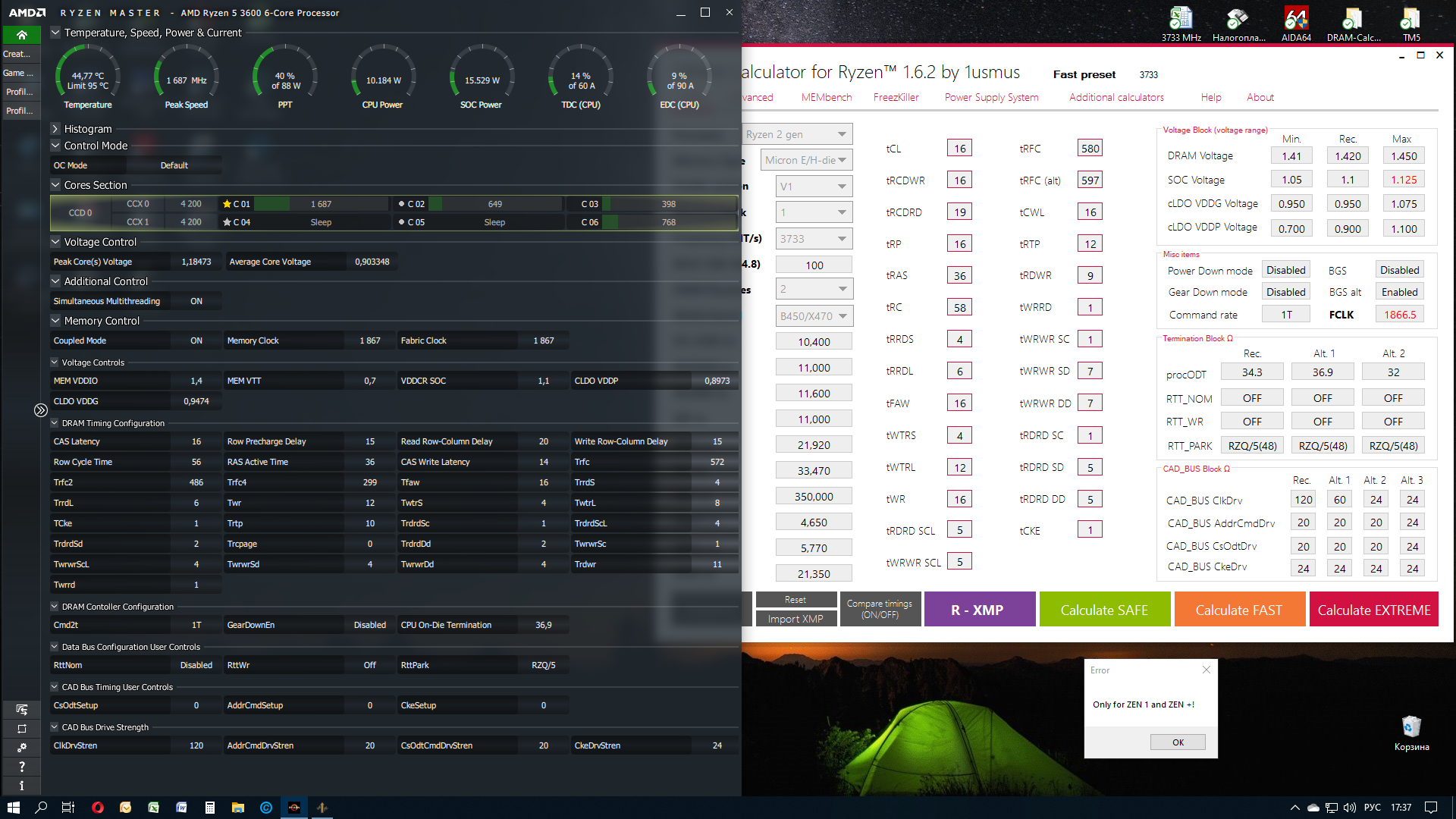Viewport: 1456px width, 819px height.
Task: Expand the Histogram section
Action: 55,129
